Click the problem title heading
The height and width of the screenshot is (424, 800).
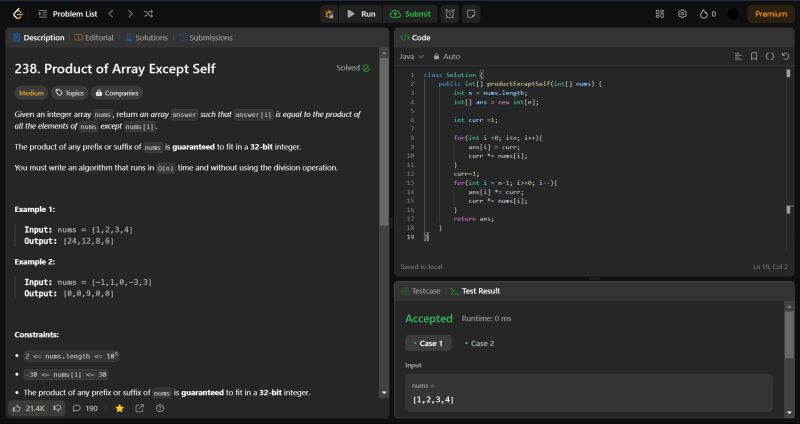[115, 69]
